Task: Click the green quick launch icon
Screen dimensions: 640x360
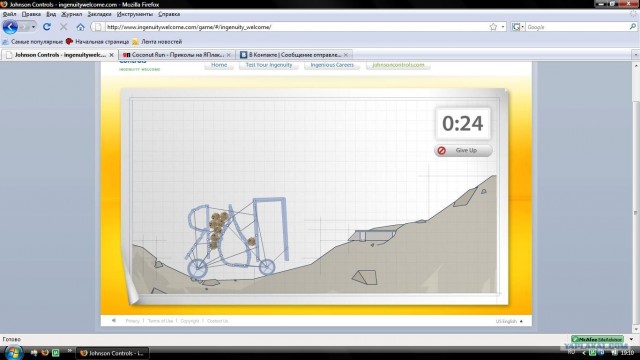Action: click(56, 353)
